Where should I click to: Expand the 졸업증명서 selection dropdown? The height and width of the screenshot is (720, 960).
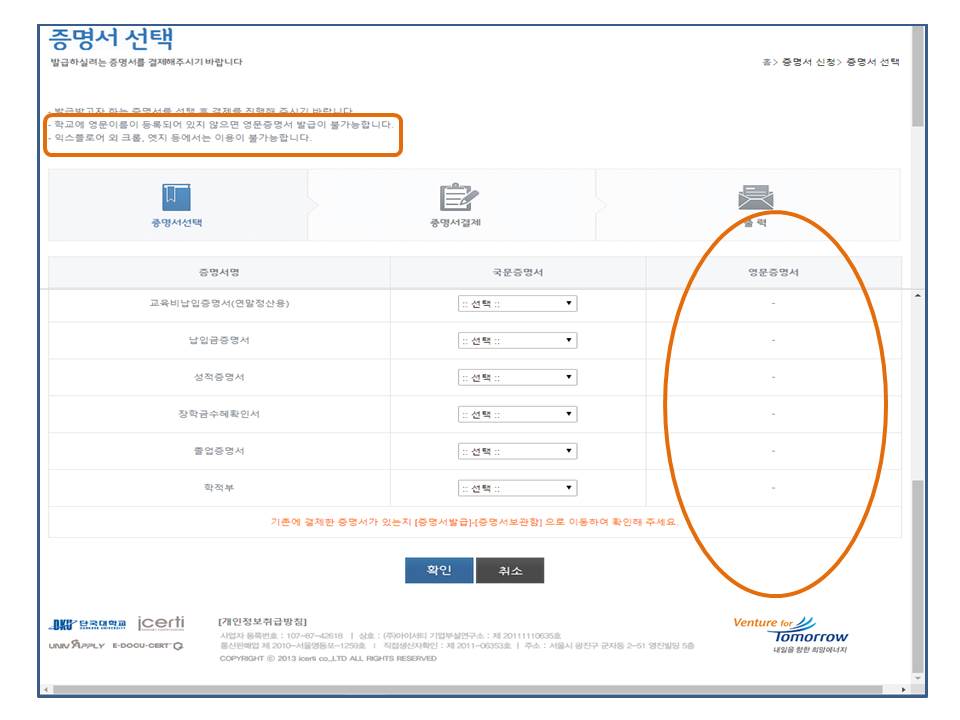tap(517, 451)
